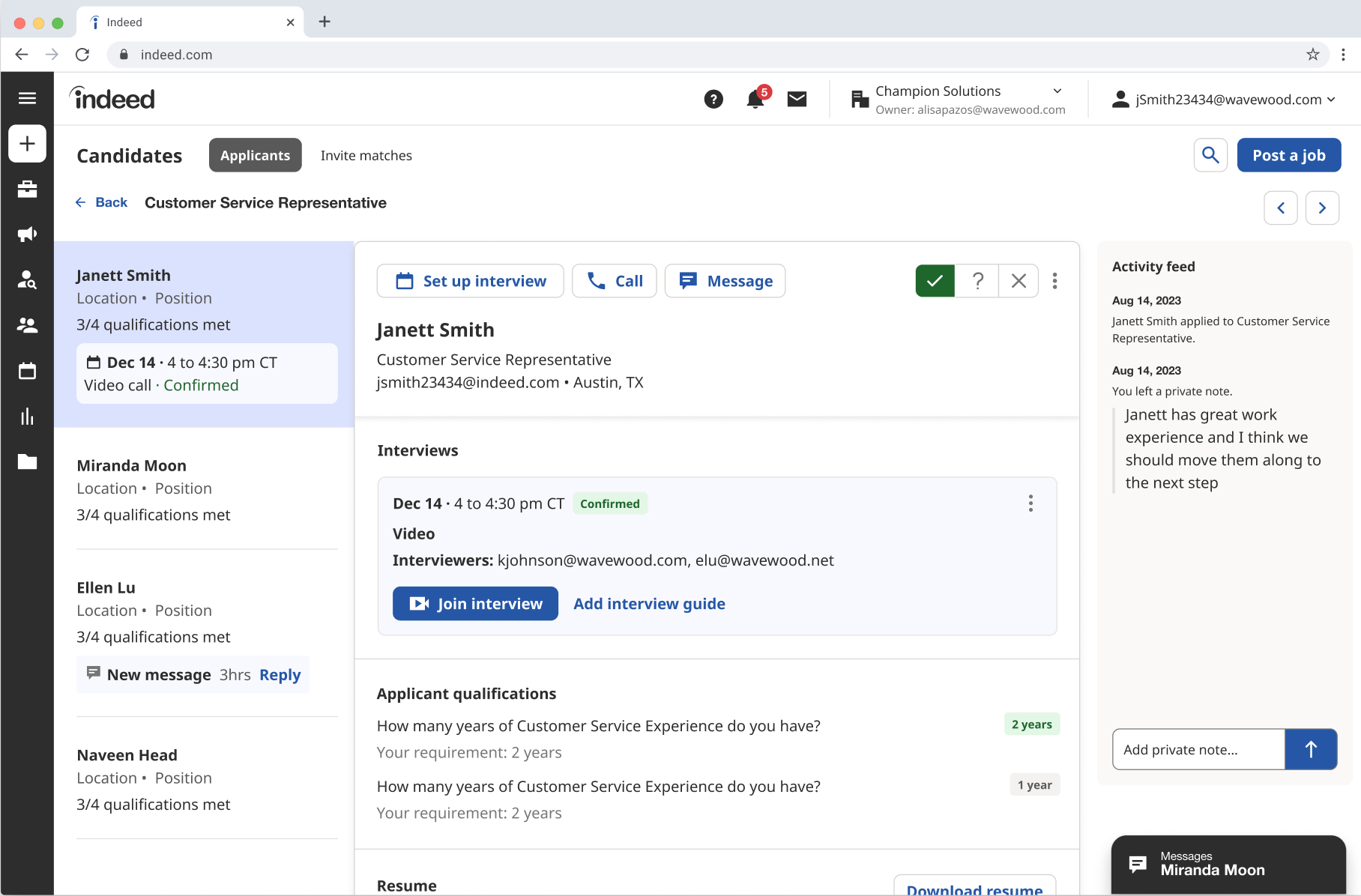Open the help question-mark icon
1361x896 pixels.
point(713,99)
